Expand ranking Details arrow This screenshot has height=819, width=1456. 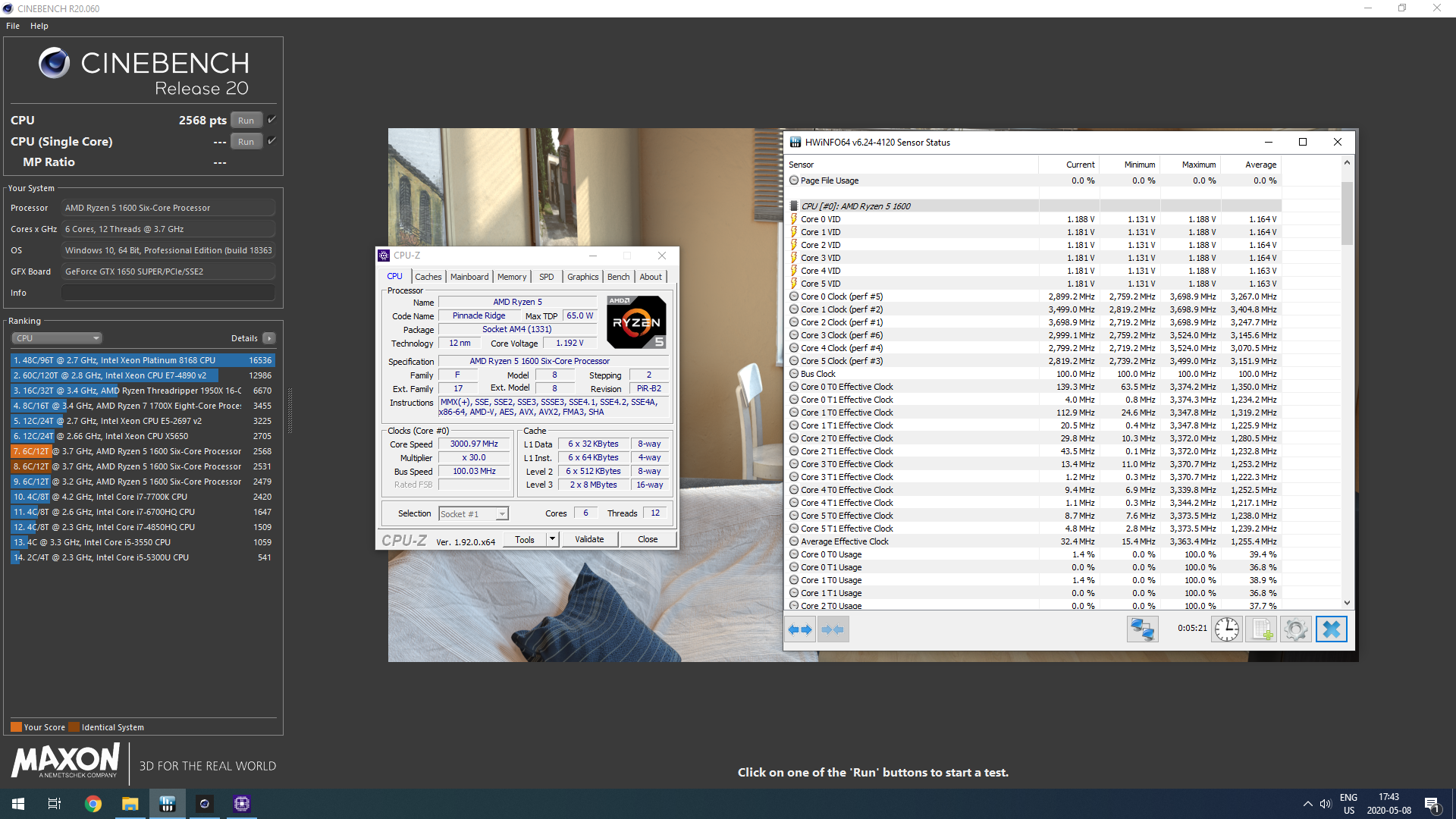click(x=269, y=338)
